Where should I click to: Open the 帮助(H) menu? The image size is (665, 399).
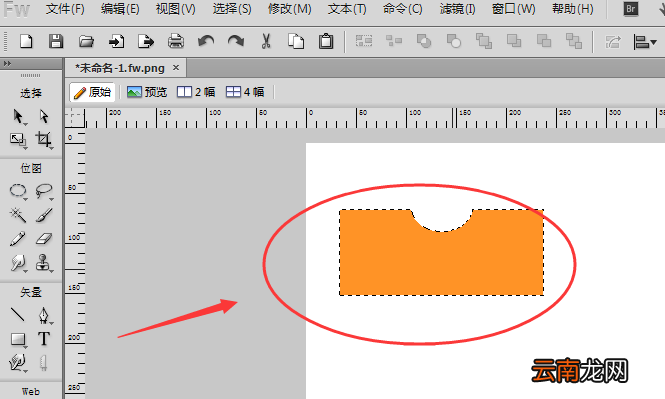click(x=573, y=9)
